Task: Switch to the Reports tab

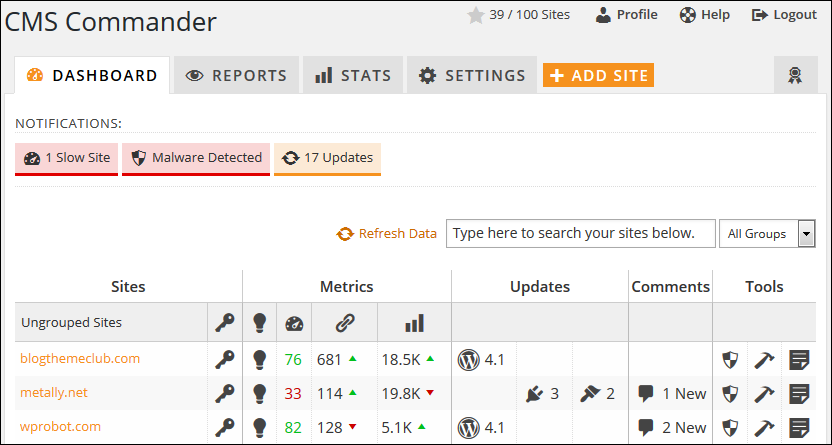Action: [236, 75]
